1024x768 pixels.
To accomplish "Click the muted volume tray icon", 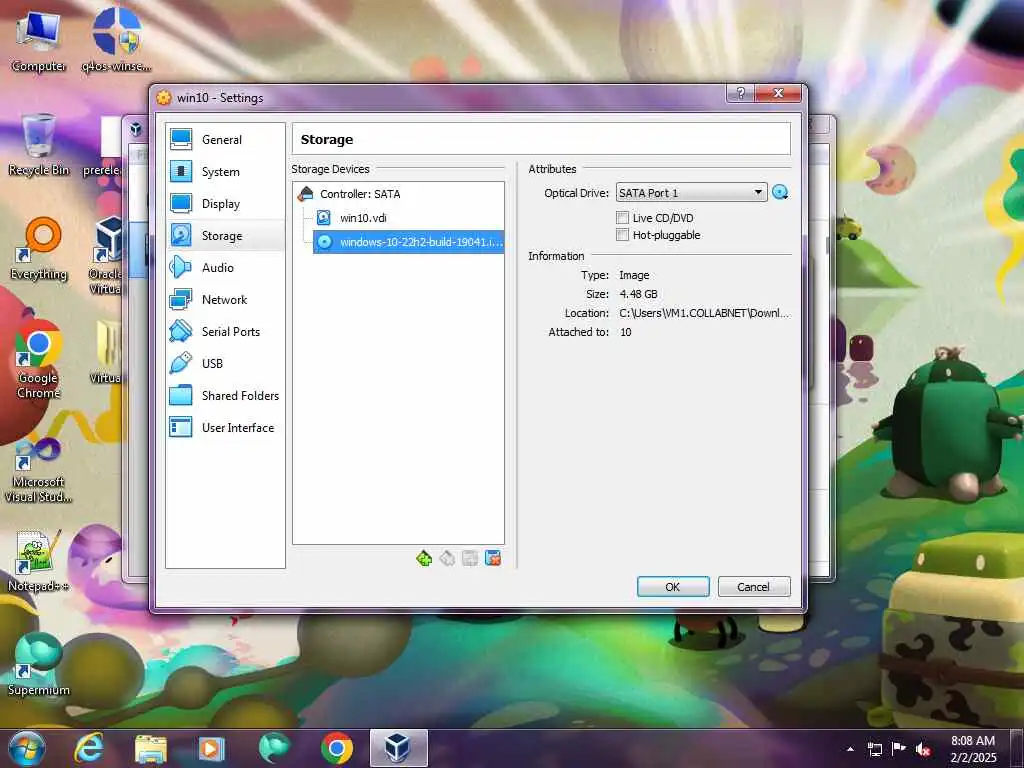I will coord(923,749).
